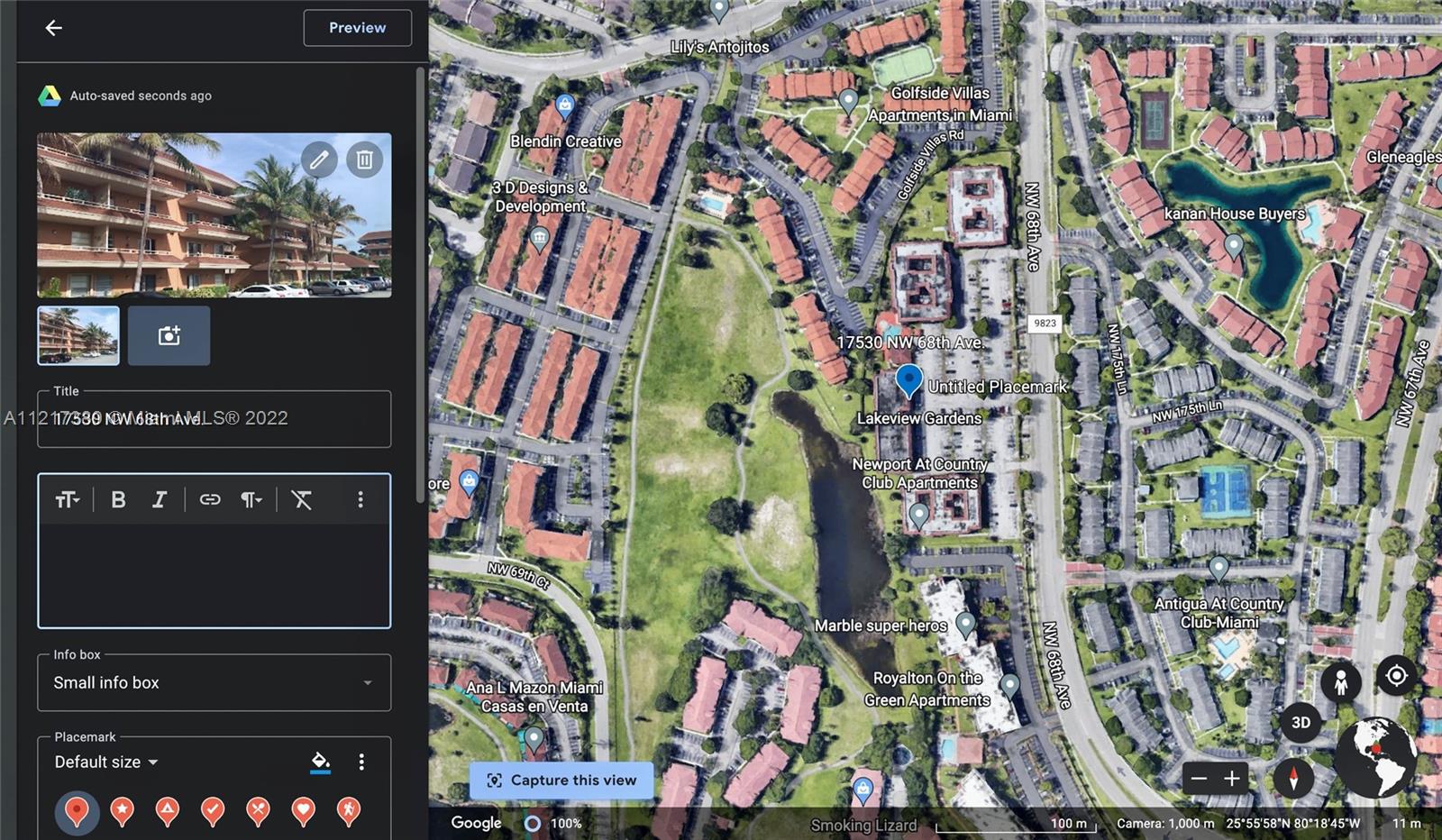Toggle italic formatting
Image resolution: width=1442 pixels, height=840 pixels.
pyautogui.click(x=160, y=499)
